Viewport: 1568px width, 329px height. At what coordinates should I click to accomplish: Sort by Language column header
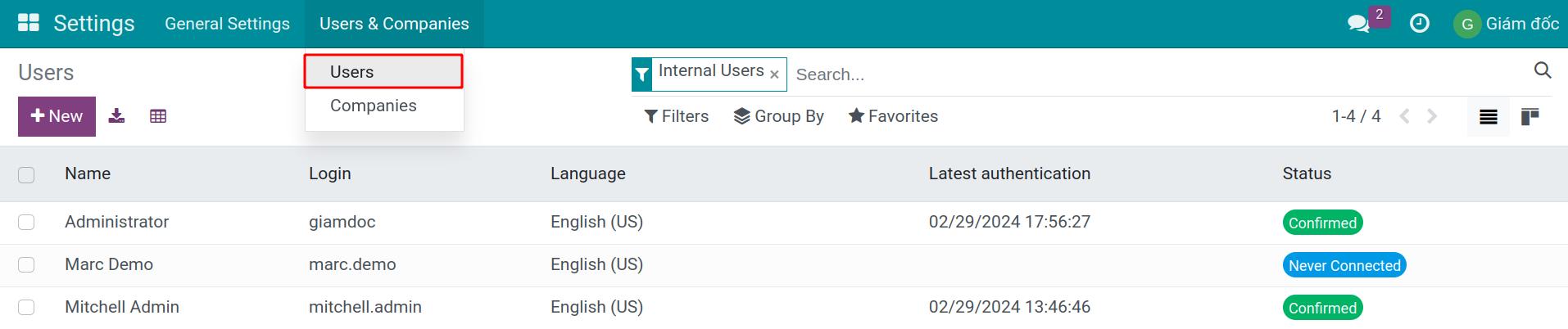click(x=588, y=174)
